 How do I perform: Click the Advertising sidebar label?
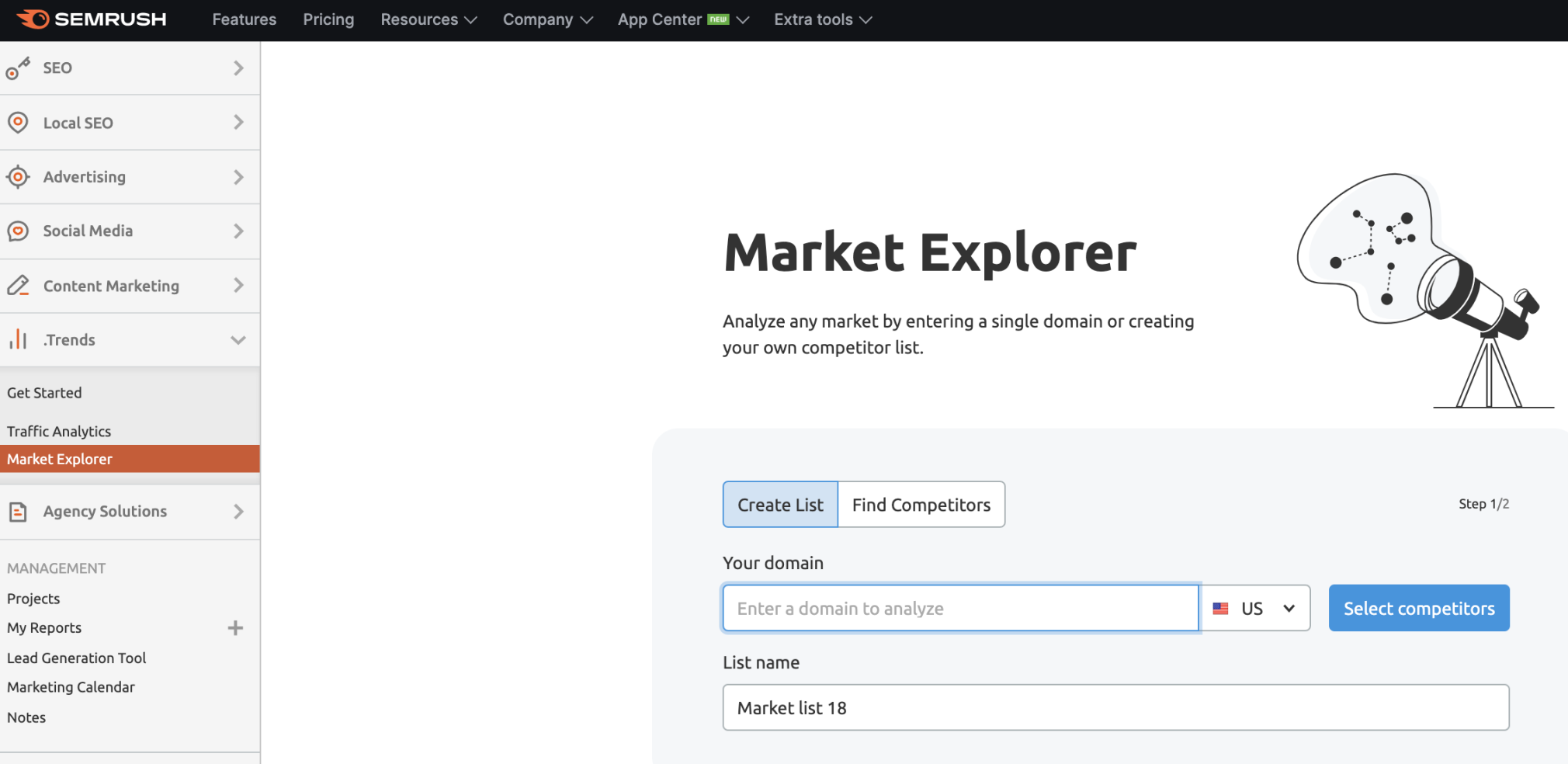pyautogui.click(x=85, y=177)
